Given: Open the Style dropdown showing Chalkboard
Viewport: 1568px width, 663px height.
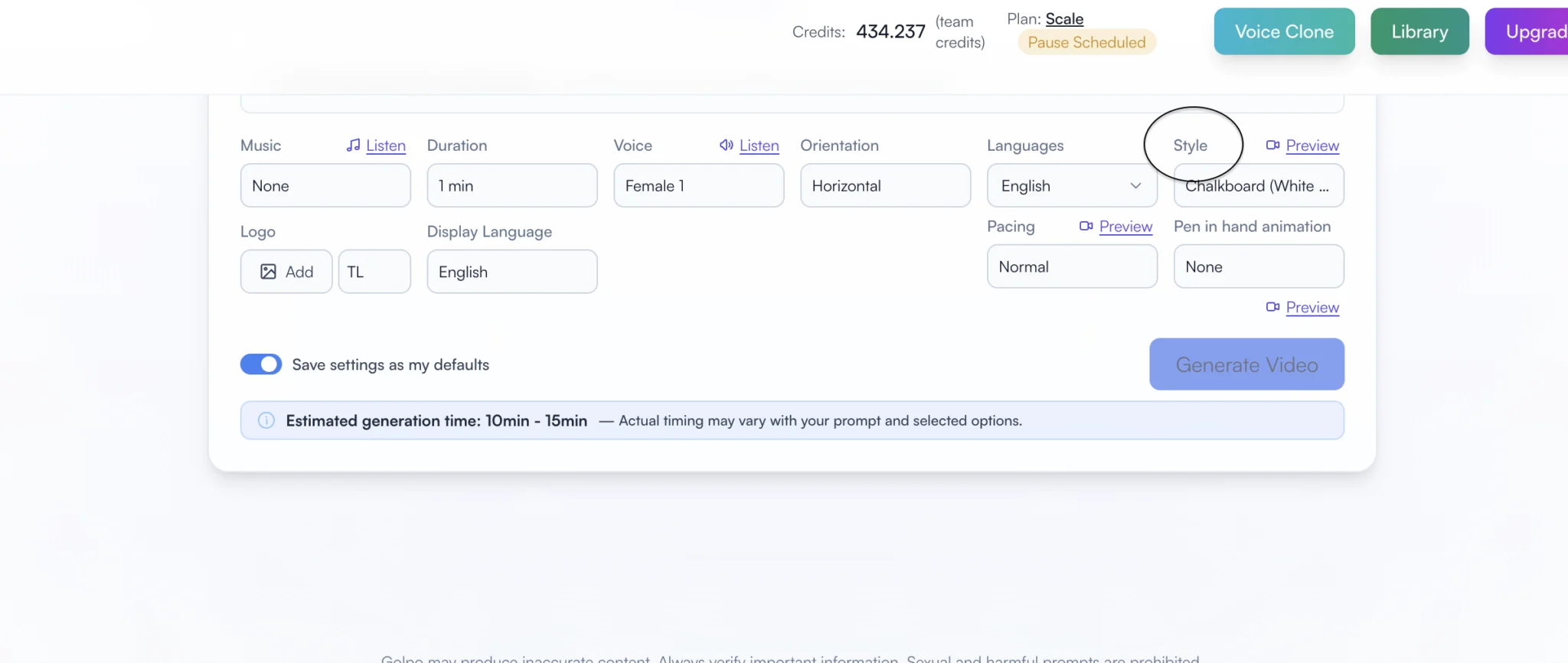Looking at the screenshot, I should click(x=1259, y=185).
